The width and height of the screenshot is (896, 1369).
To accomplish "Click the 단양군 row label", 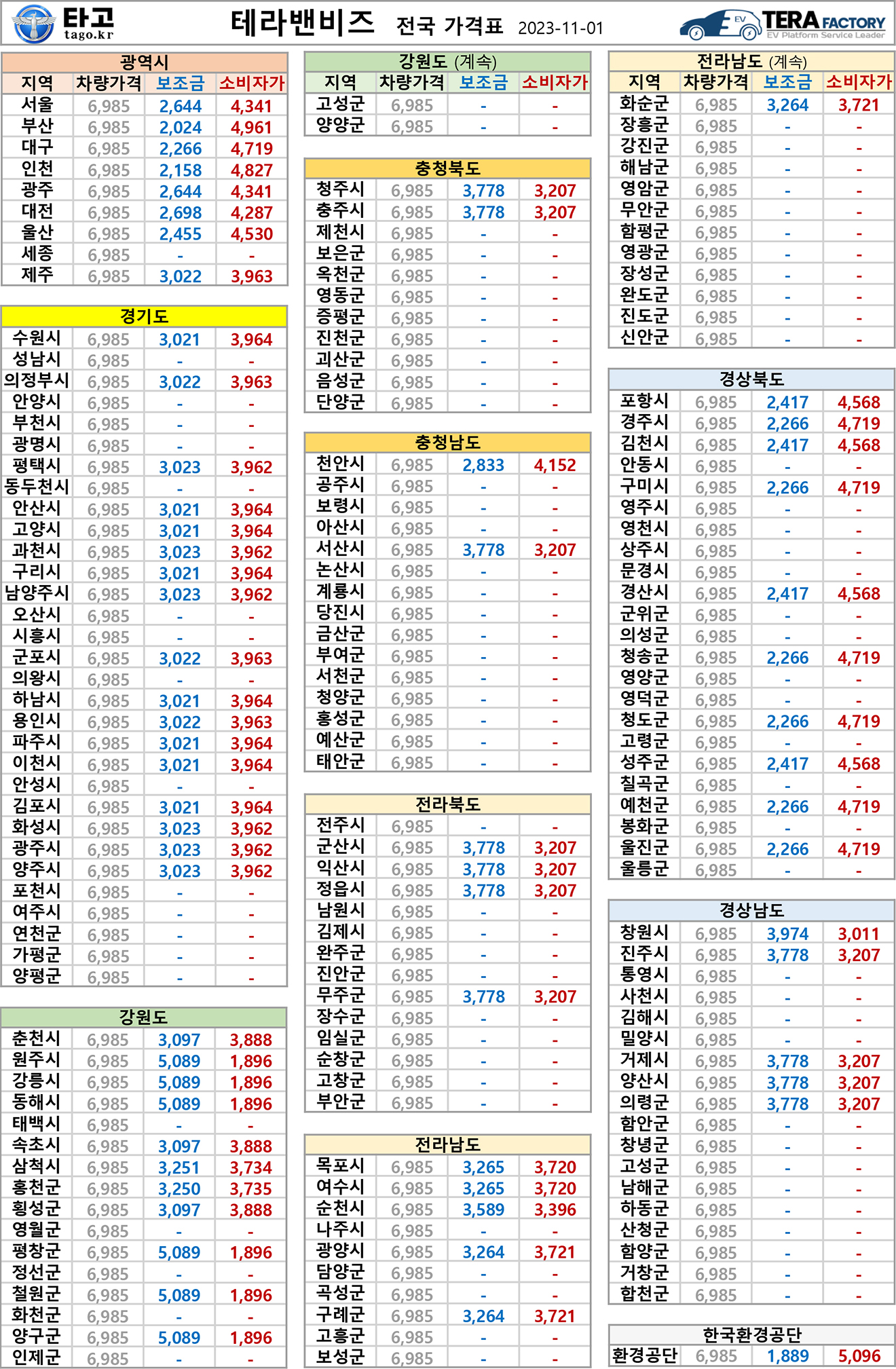I will pyautogui.click(x=341, y=402).
